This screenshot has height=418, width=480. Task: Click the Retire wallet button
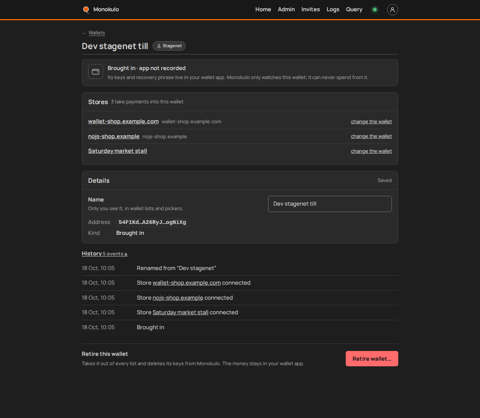[372, 359]
